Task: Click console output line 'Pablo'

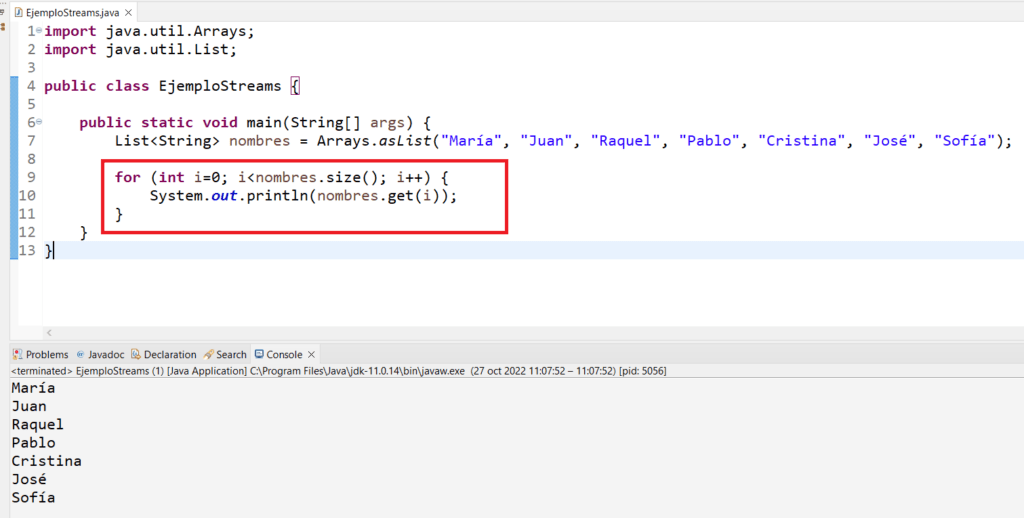Action: click(33, 443)
